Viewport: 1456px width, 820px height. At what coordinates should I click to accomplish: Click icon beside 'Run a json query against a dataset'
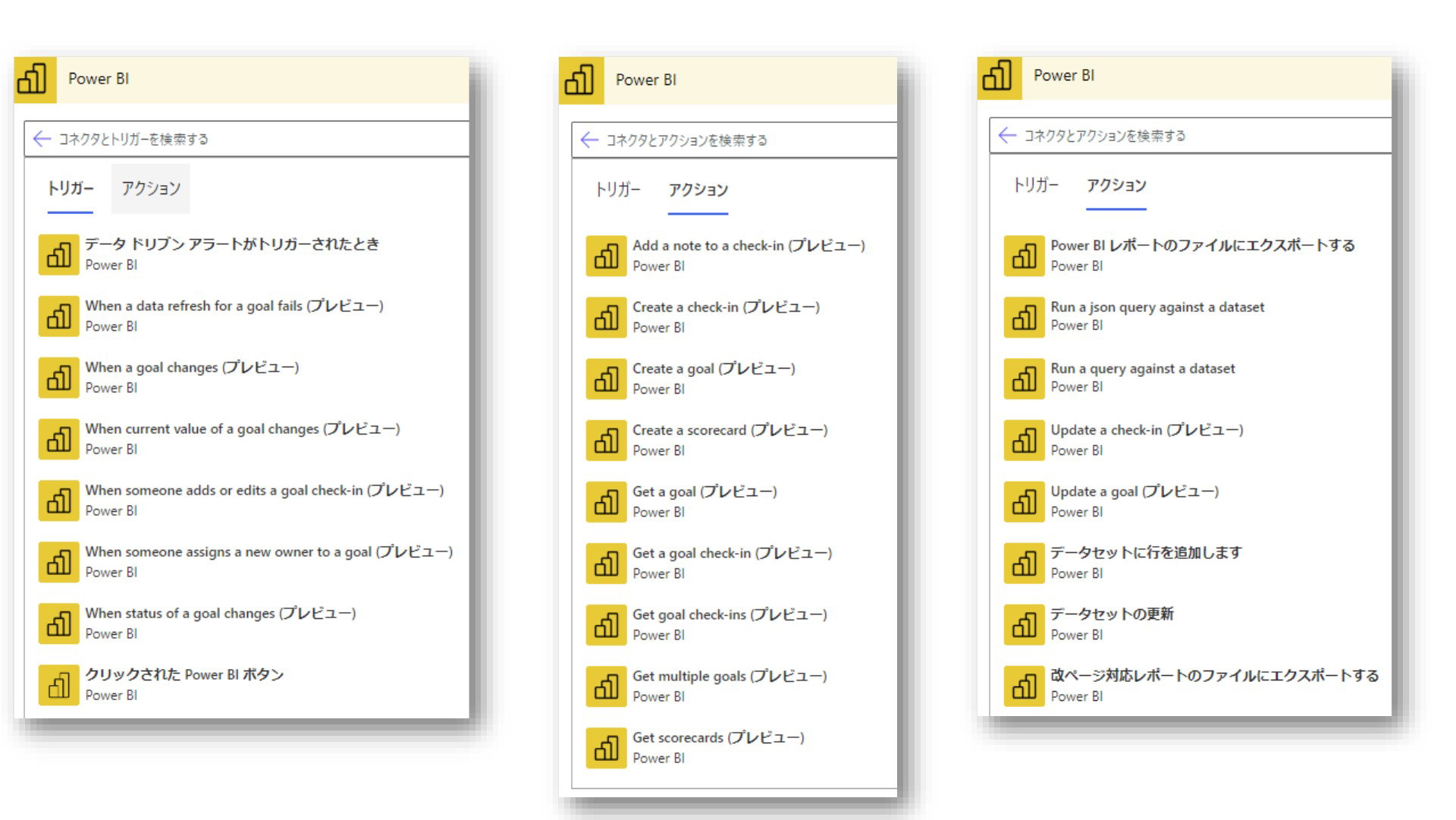[x=1025, y=317]
